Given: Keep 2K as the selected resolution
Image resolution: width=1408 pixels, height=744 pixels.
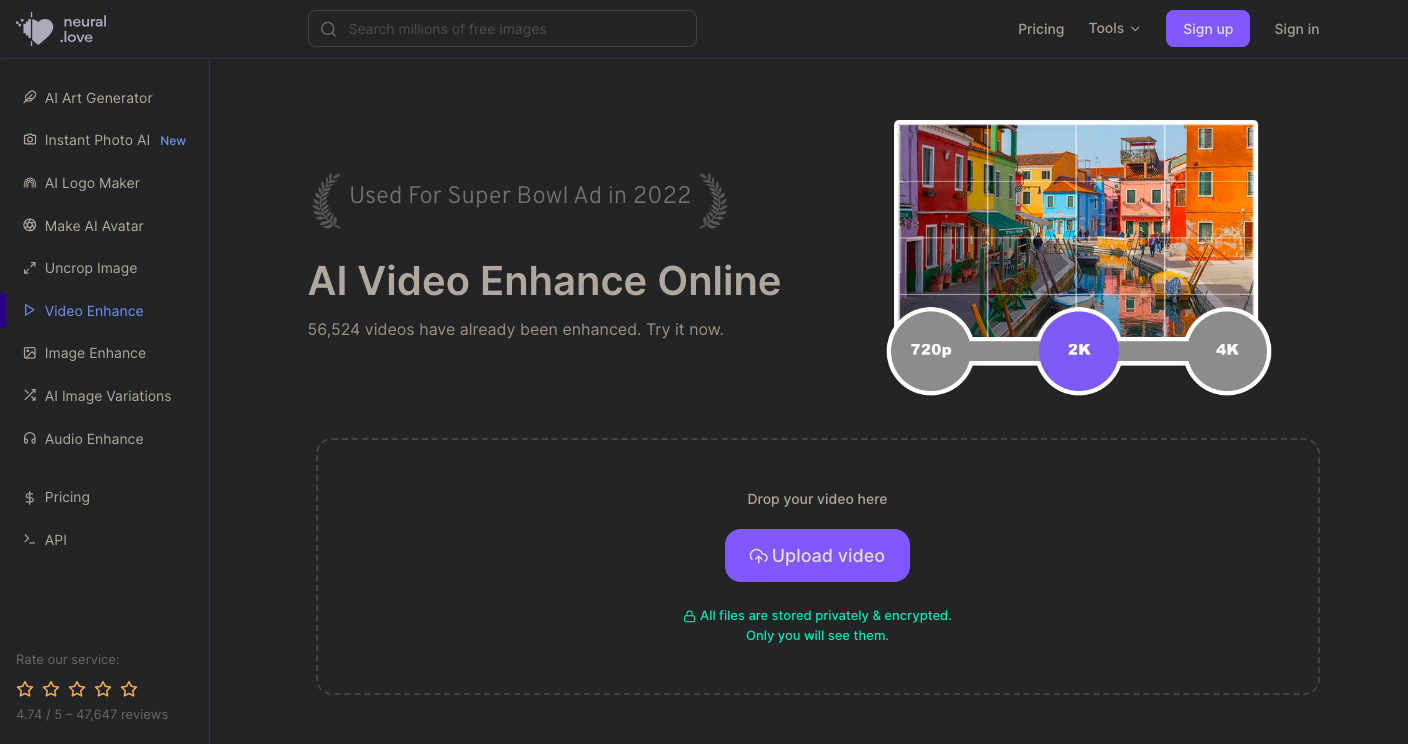Looking at the screenshot, I should pos(1078,351).
